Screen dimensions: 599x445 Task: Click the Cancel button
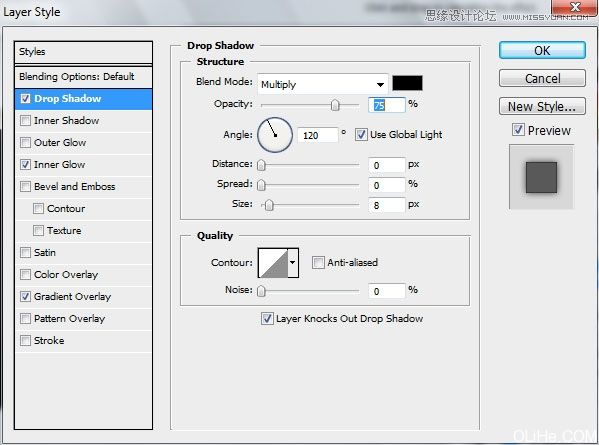point(542,78)
